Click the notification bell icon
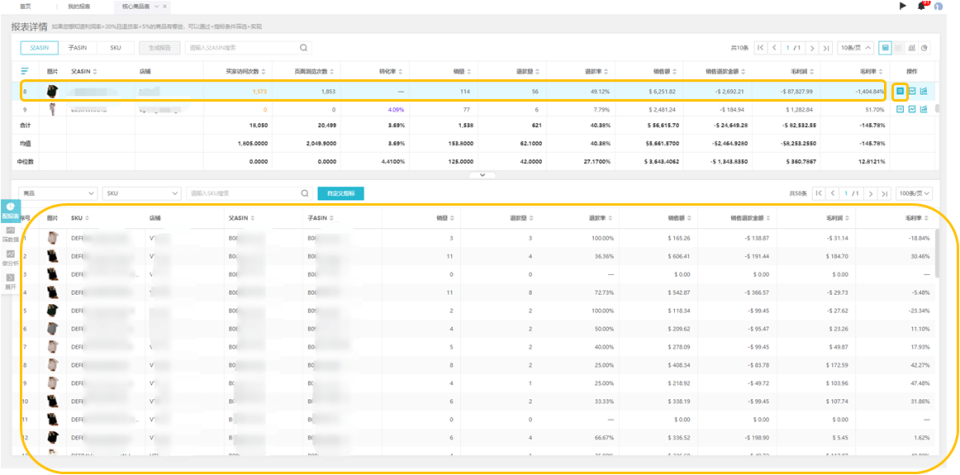 click(921, 6)
